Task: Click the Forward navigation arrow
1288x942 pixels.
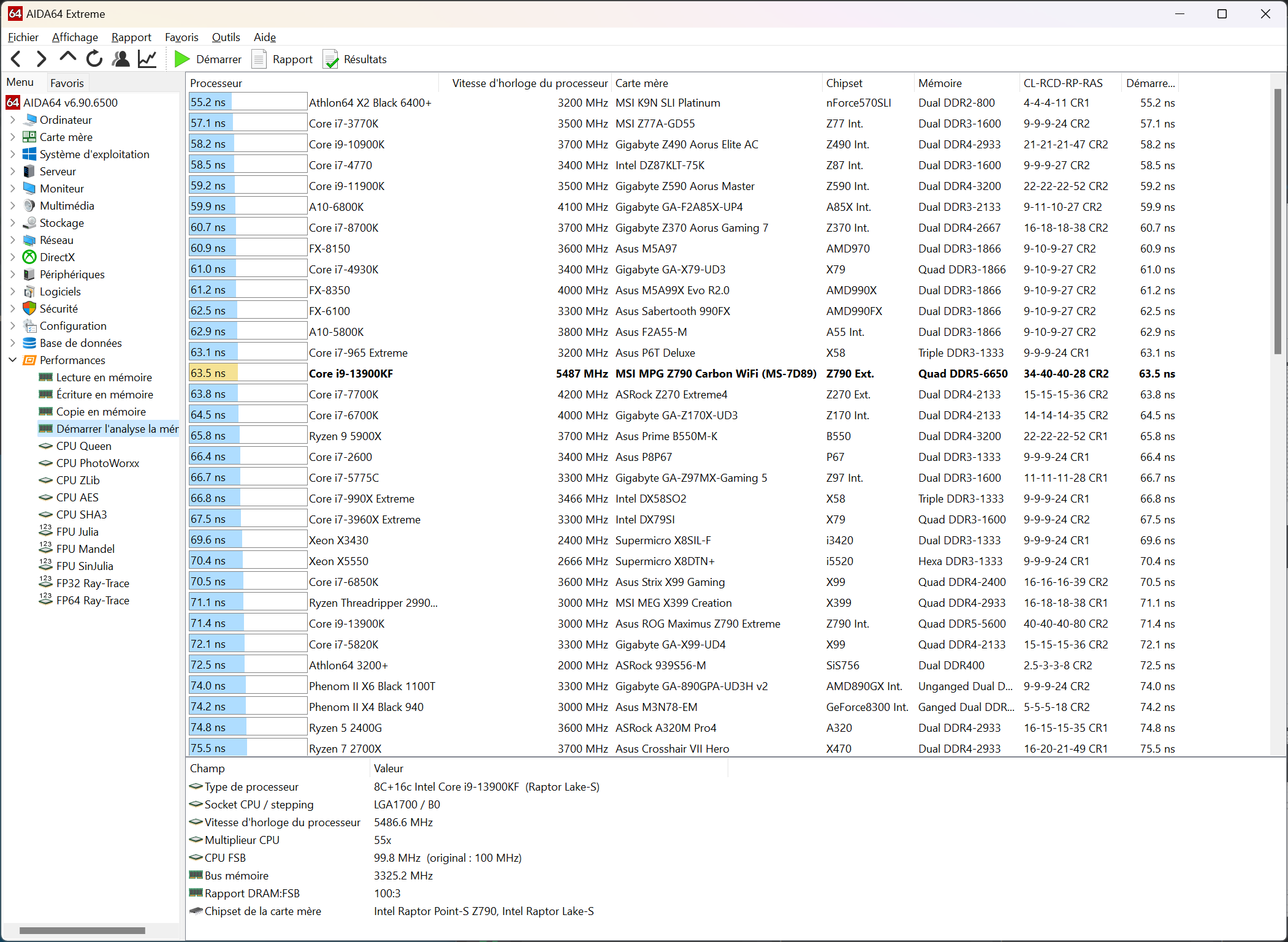Action: pyautogui.click(x=42, y=59)
